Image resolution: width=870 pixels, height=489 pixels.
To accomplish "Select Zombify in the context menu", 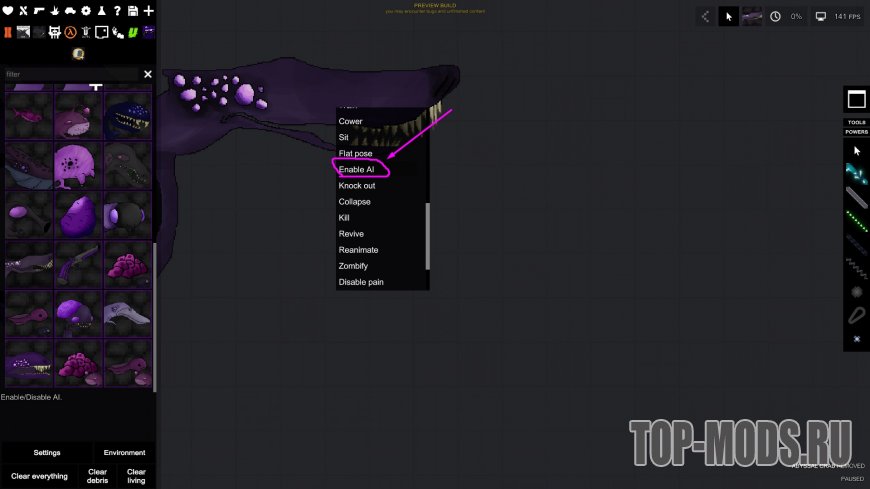I will pos(353,266).
